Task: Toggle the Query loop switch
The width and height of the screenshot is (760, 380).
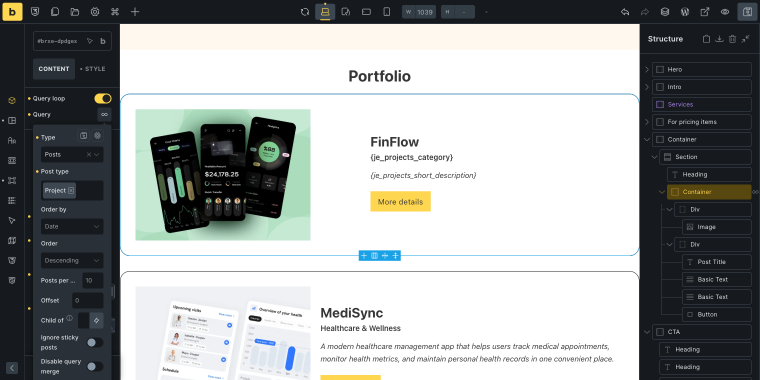Action: (x=103, y=98)
